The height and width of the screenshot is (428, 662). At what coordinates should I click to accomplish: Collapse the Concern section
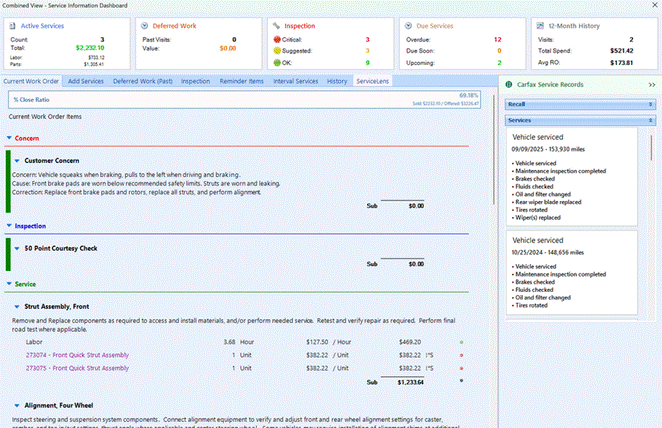(9, 138)
